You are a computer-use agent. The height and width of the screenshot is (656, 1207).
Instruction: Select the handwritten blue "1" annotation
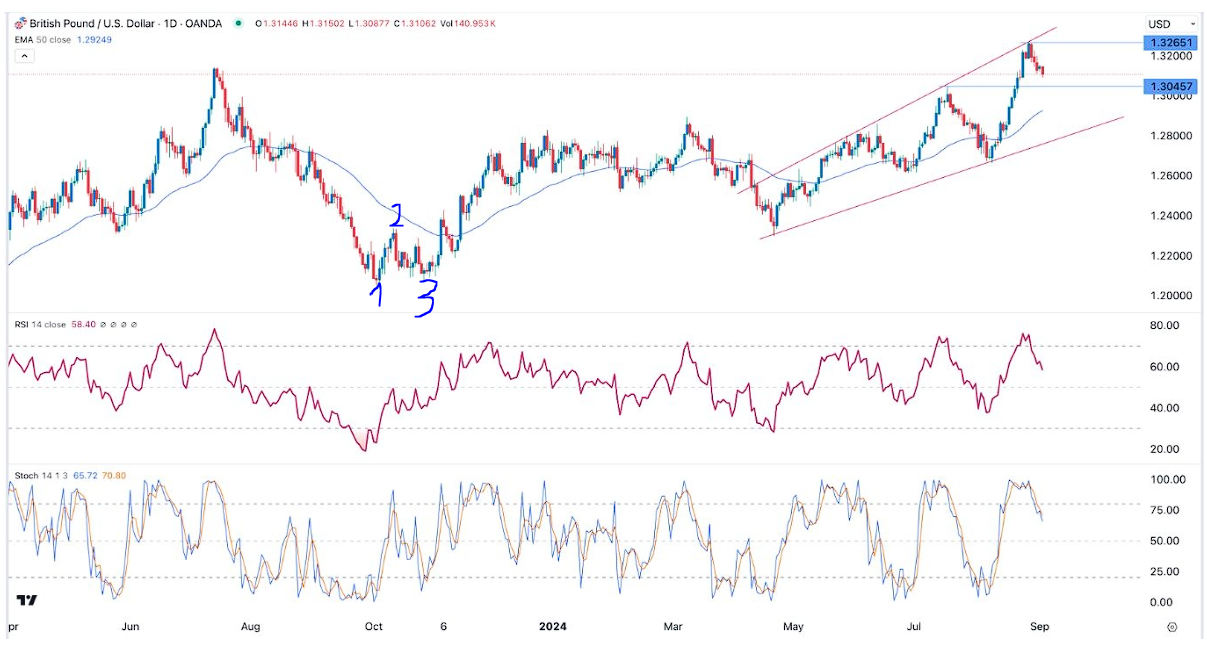[x=375, y=292]
